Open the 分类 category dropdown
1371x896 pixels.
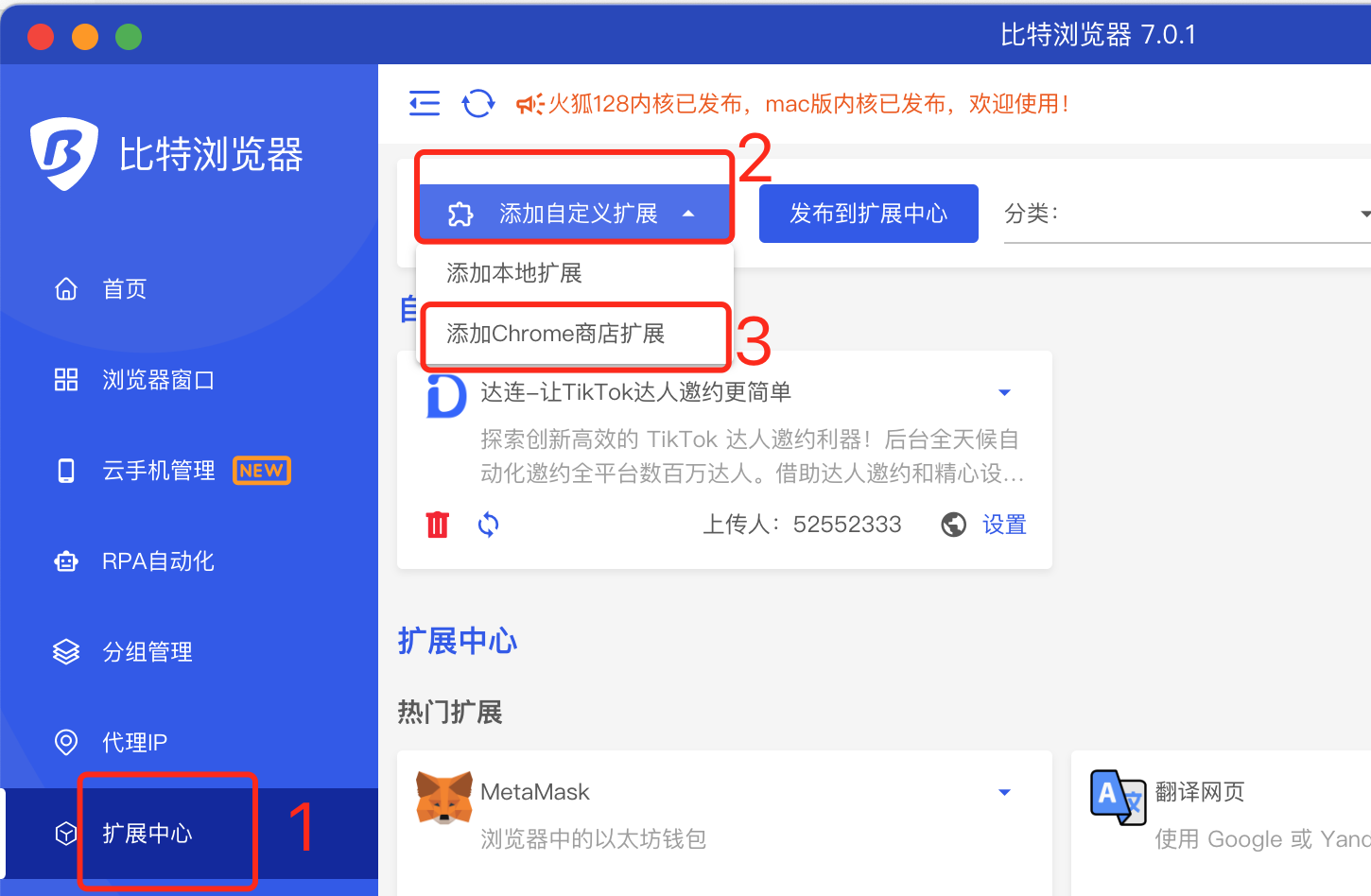tap(1188, 214)
